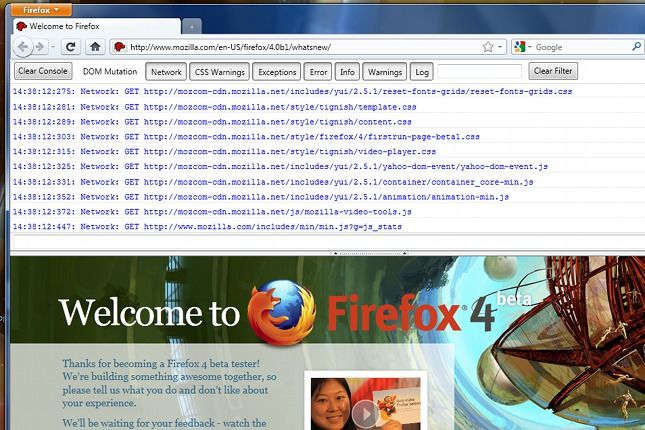The height and width of the screenshot is (430, 645).
Task: Toggle the DOM Mutation filter
Action: 110,71
